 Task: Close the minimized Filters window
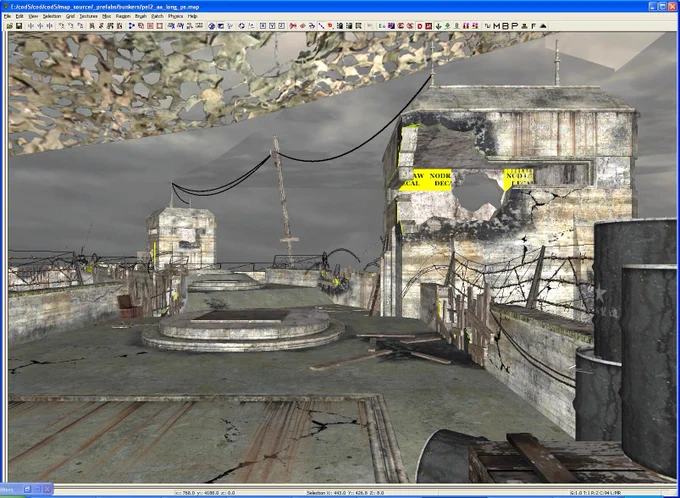click(47, 489)
